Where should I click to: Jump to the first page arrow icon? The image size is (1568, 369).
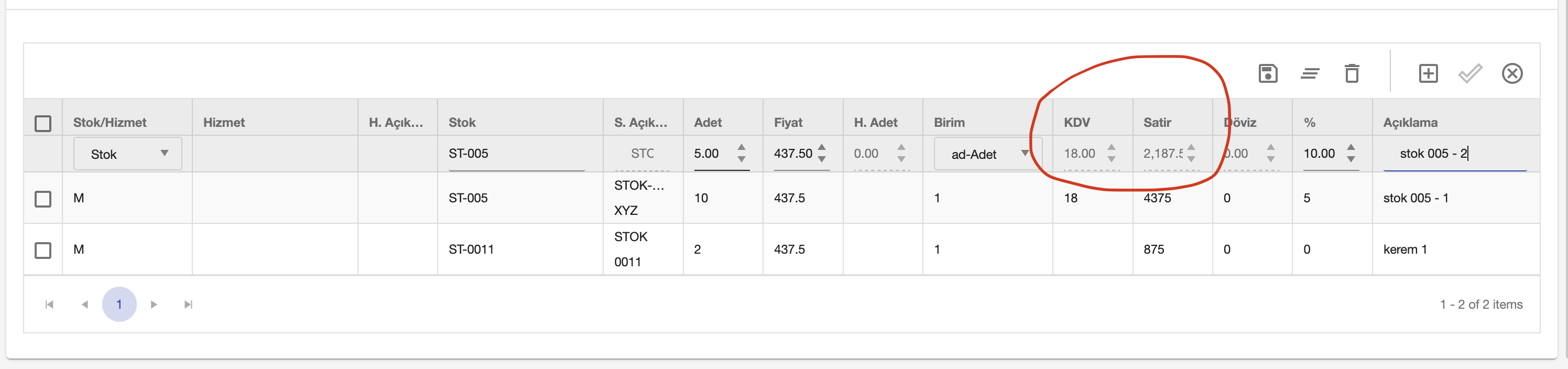click(49, 305)
